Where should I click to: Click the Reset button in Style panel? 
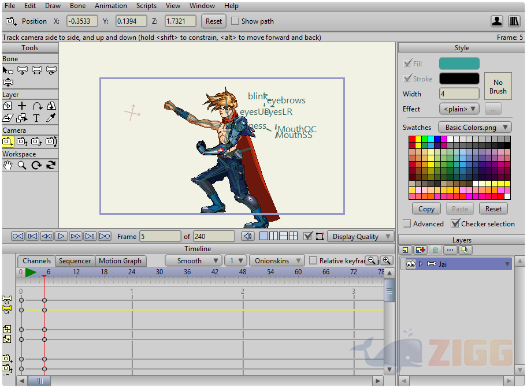click(x=493, y=209)
